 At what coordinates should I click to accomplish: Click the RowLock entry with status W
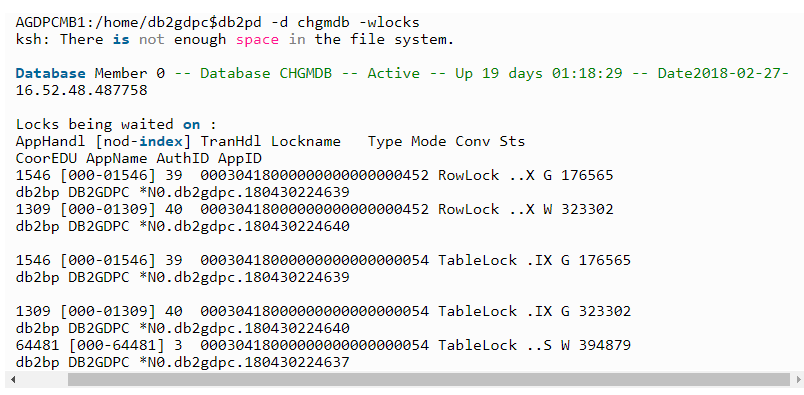coord(314,209)
